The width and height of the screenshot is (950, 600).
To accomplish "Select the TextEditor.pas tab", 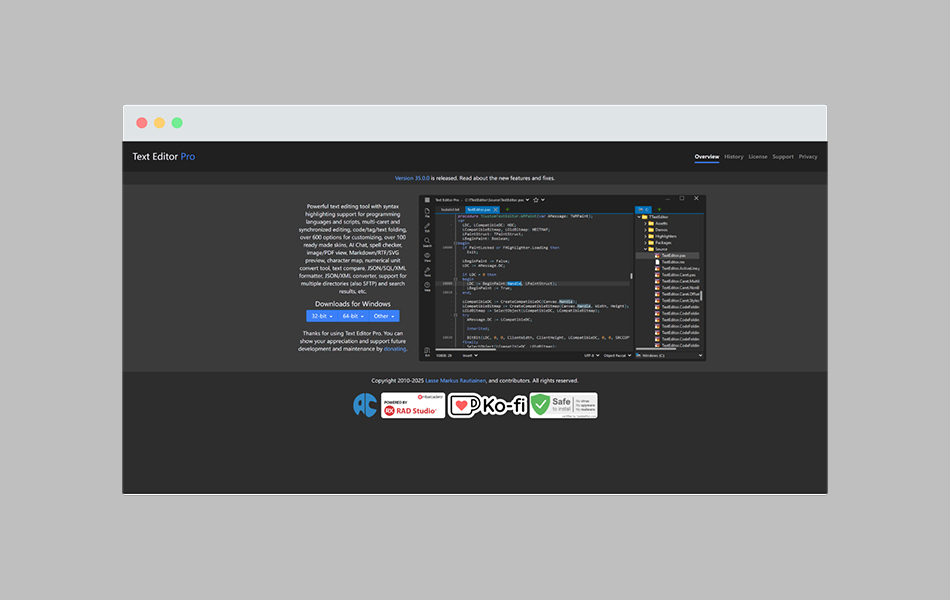I will pyautogui.click(x=479, y=208).
